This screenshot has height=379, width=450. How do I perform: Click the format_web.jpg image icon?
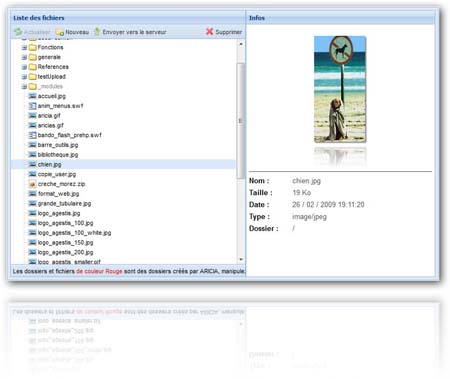pyautogui.click(x=32, y=194)
